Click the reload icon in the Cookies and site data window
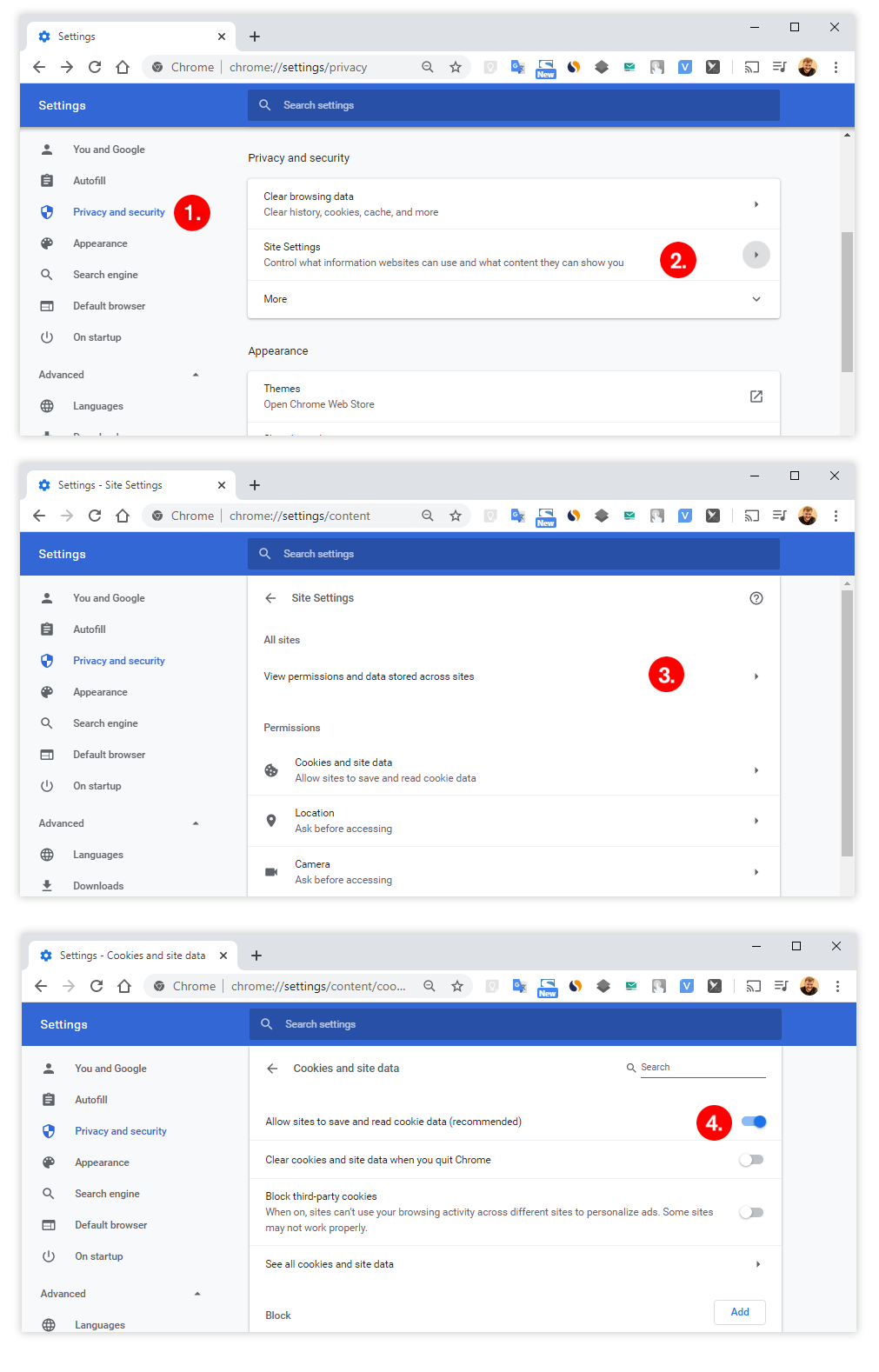Screen dimensions: 879x1372 click(97, 986)
